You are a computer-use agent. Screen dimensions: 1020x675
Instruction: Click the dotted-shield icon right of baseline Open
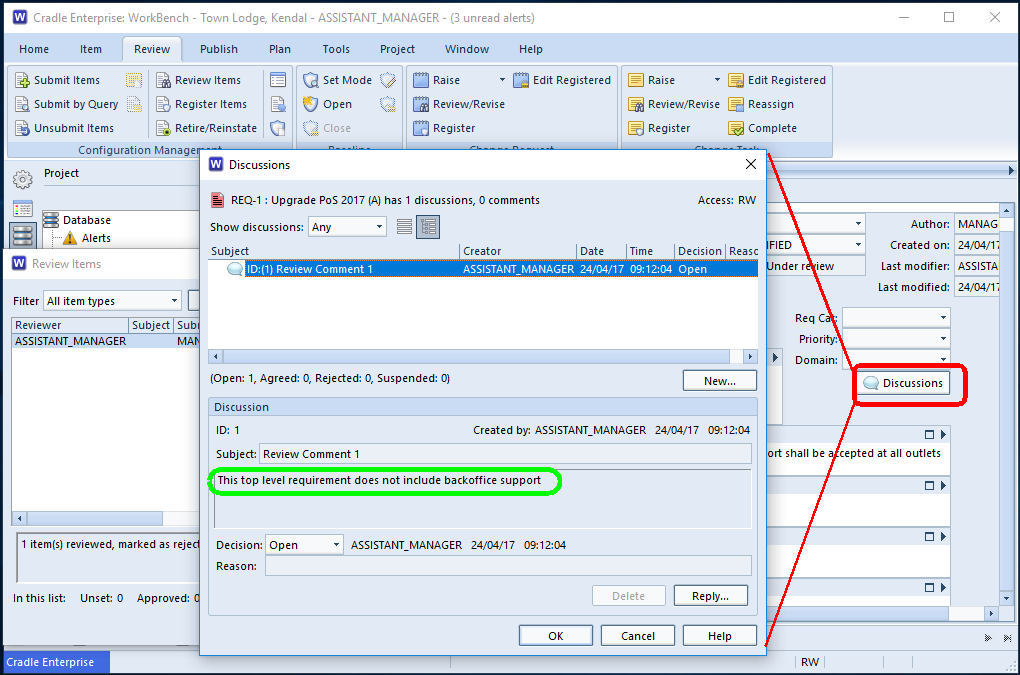388,104
